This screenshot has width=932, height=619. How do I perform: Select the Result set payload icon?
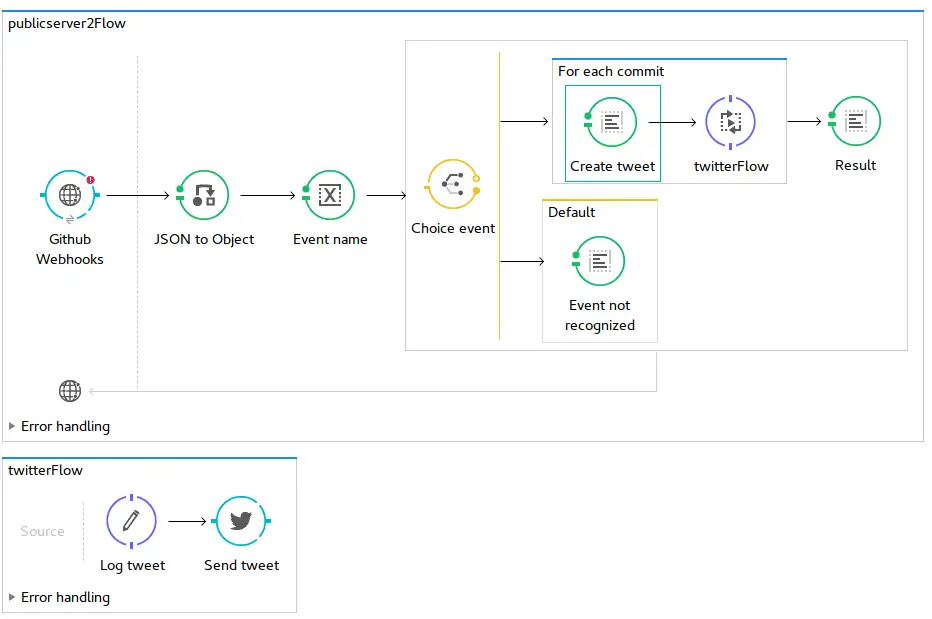tap(855, 121)
